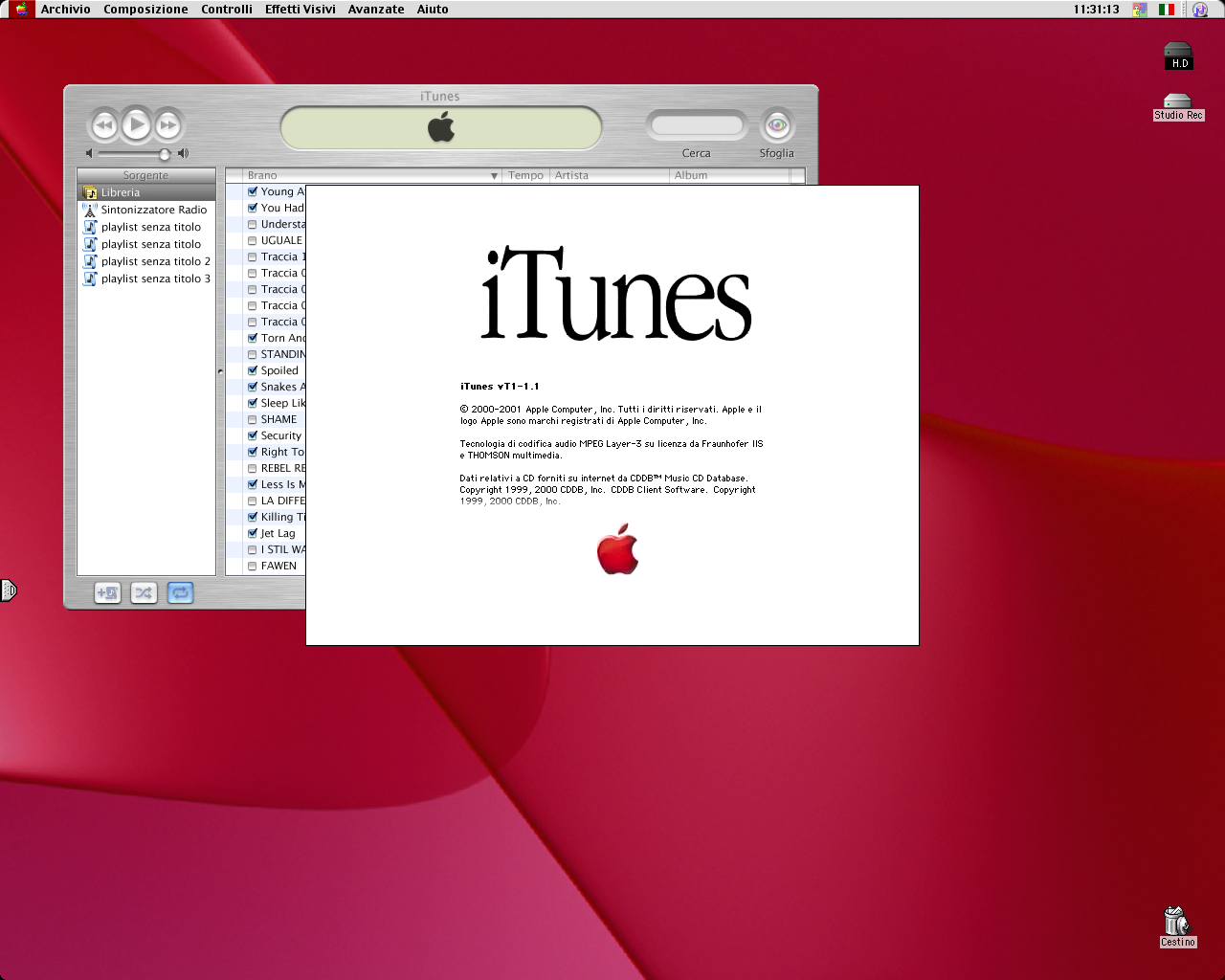Select the H.D hard disk desktop icon
This screenshot has height=980, width=1225.
pos(1178,56)
